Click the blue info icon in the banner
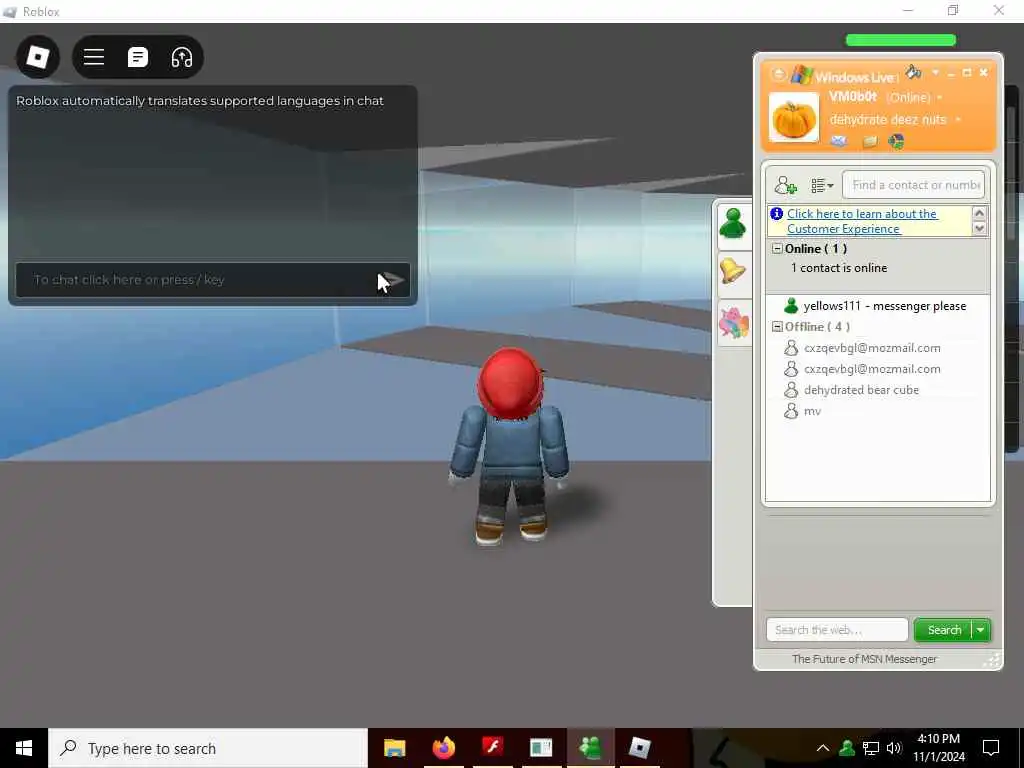 tap(776, 214)
